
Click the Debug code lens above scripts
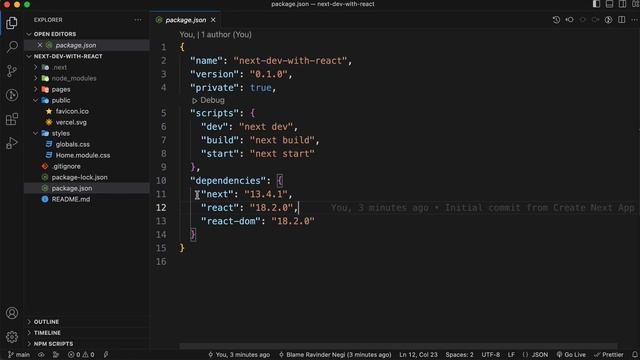point(208,100)
